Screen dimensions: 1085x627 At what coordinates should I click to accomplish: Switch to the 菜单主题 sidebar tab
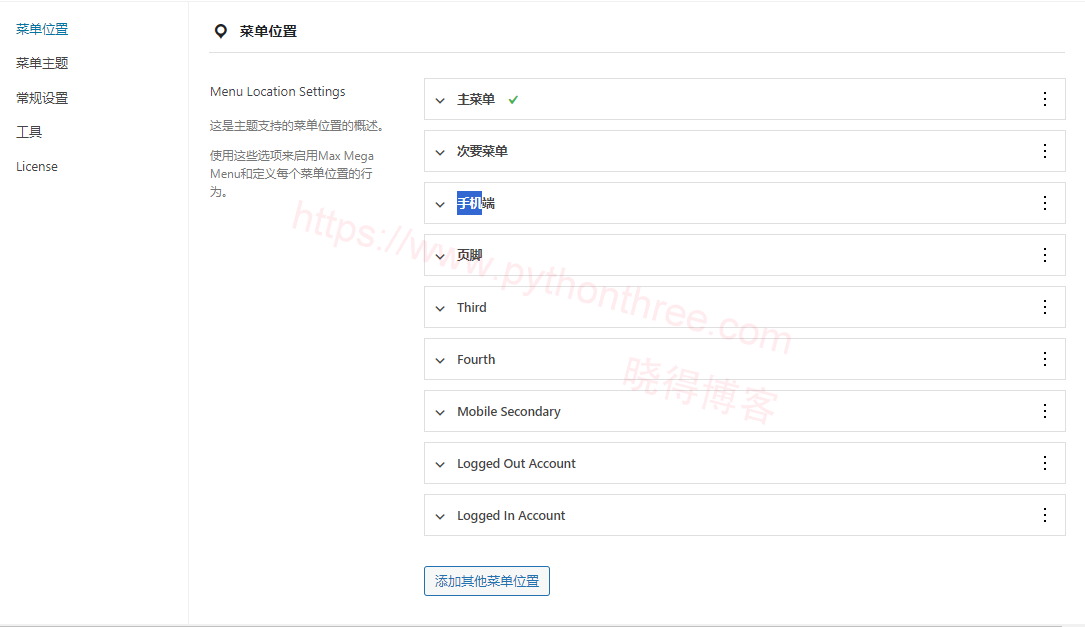(x=42, y=63)
